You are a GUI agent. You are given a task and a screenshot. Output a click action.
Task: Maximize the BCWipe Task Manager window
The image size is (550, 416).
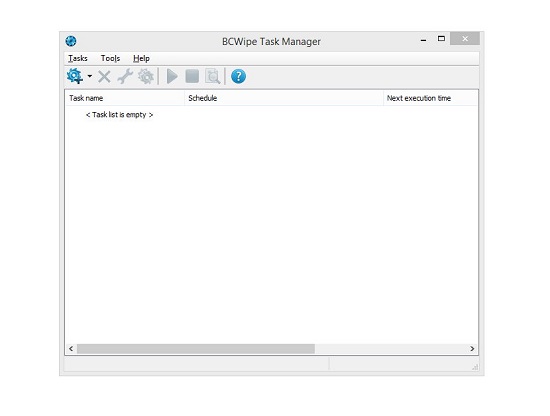click(x=441, y=39)
